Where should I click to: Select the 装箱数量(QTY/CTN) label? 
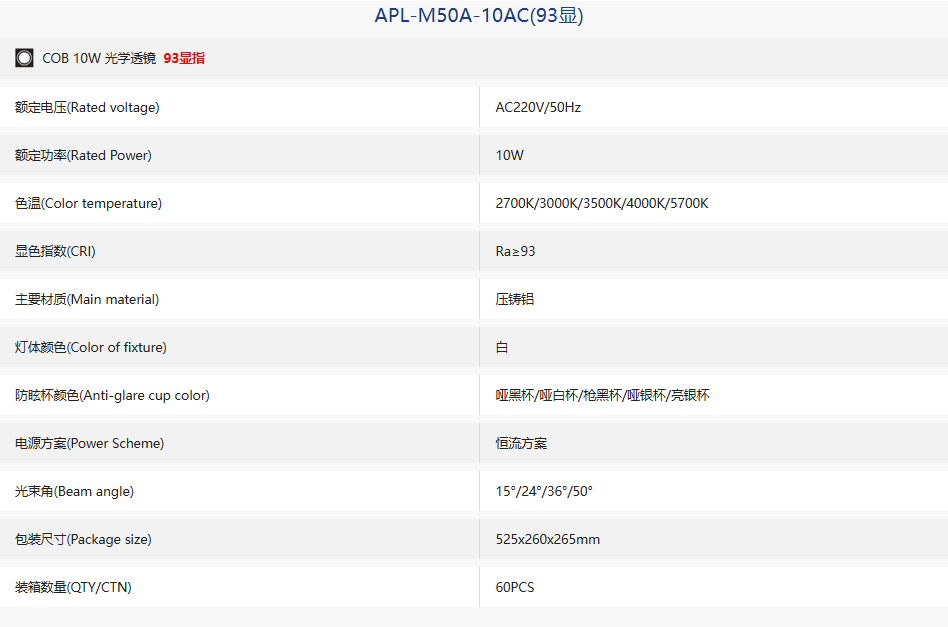[73, 587]
